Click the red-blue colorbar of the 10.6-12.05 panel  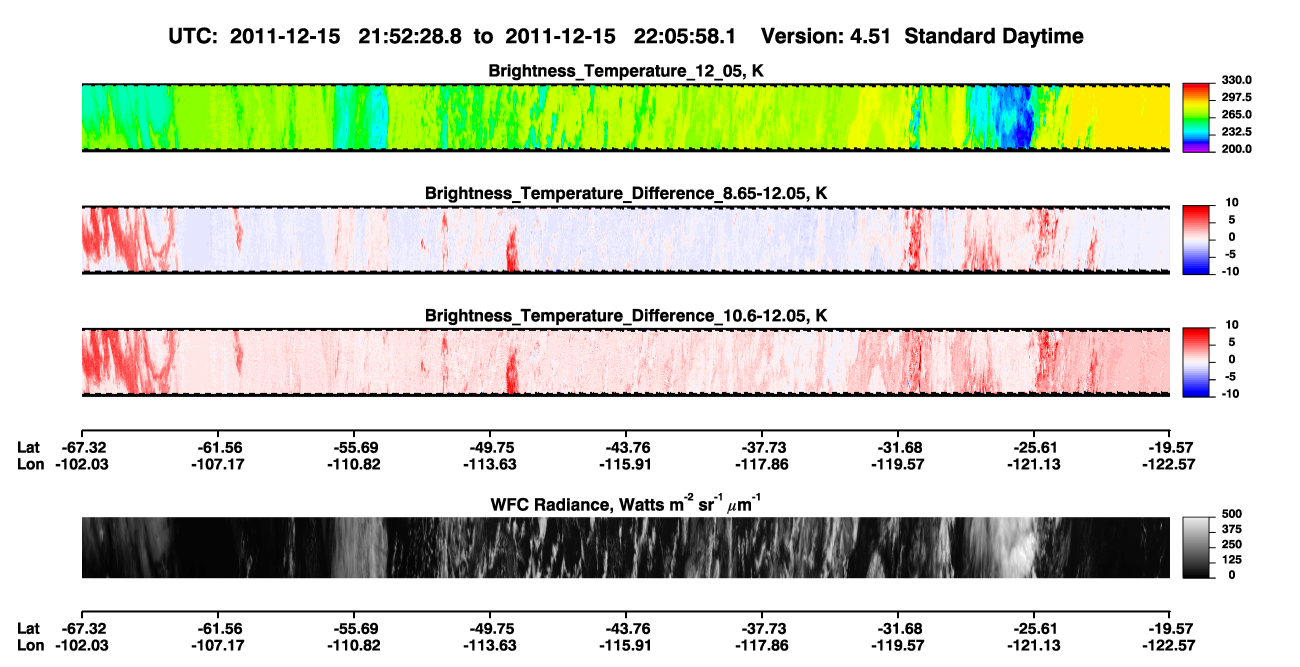coord(1197,360)
